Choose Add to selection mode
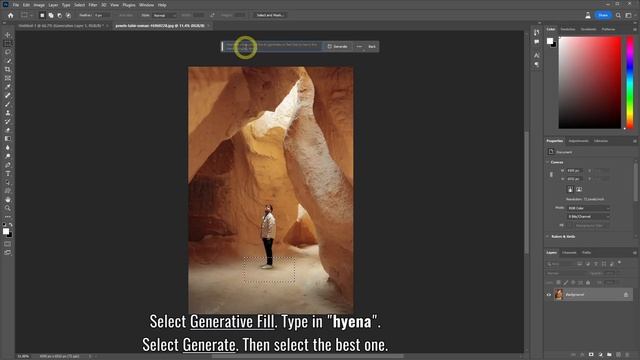The height and width of the screenshot is (360, 640). click(51, 15)
